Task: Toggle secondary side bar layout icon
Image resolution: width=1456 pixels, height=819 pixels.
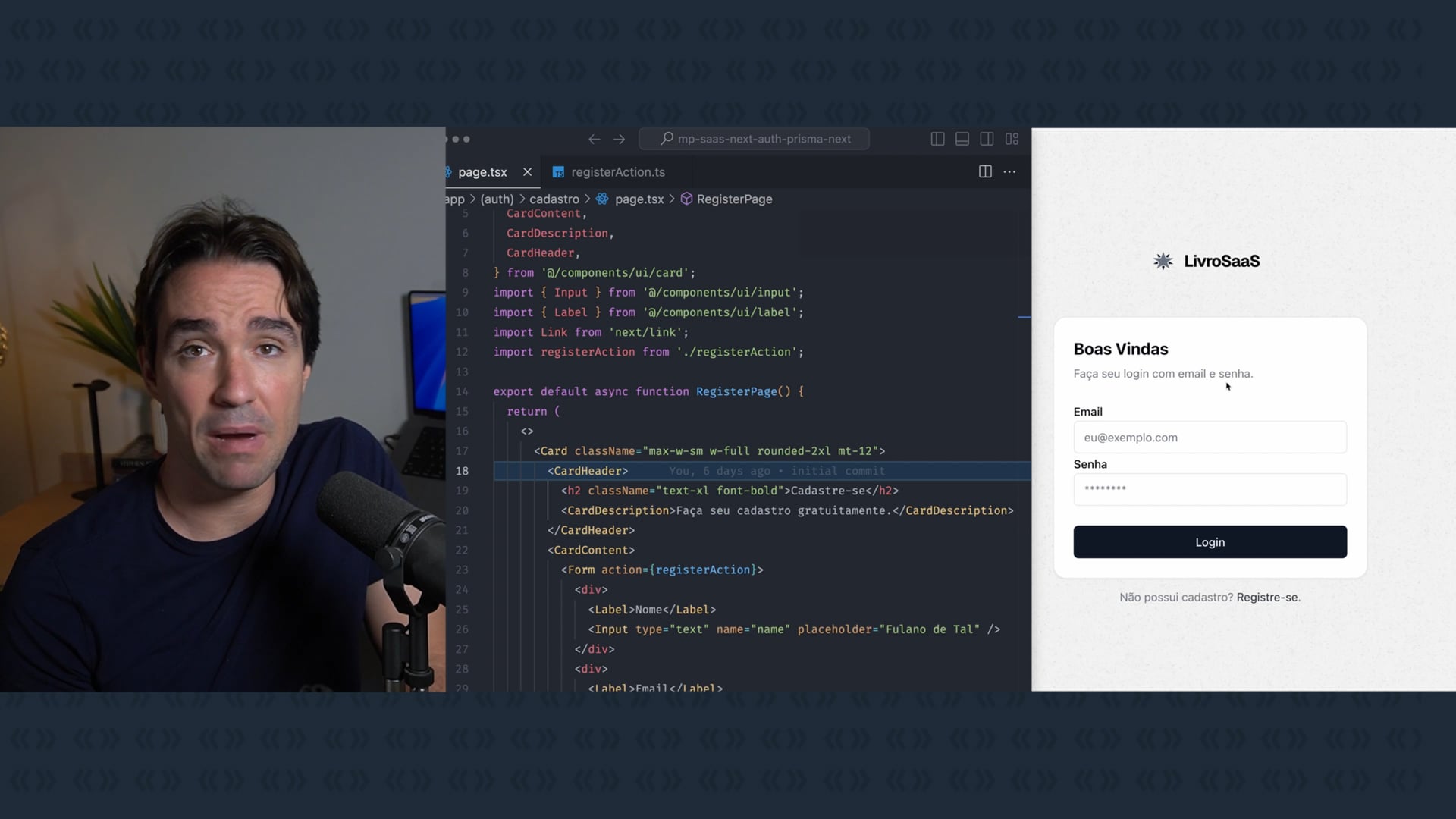Action: tap(987, 139)
